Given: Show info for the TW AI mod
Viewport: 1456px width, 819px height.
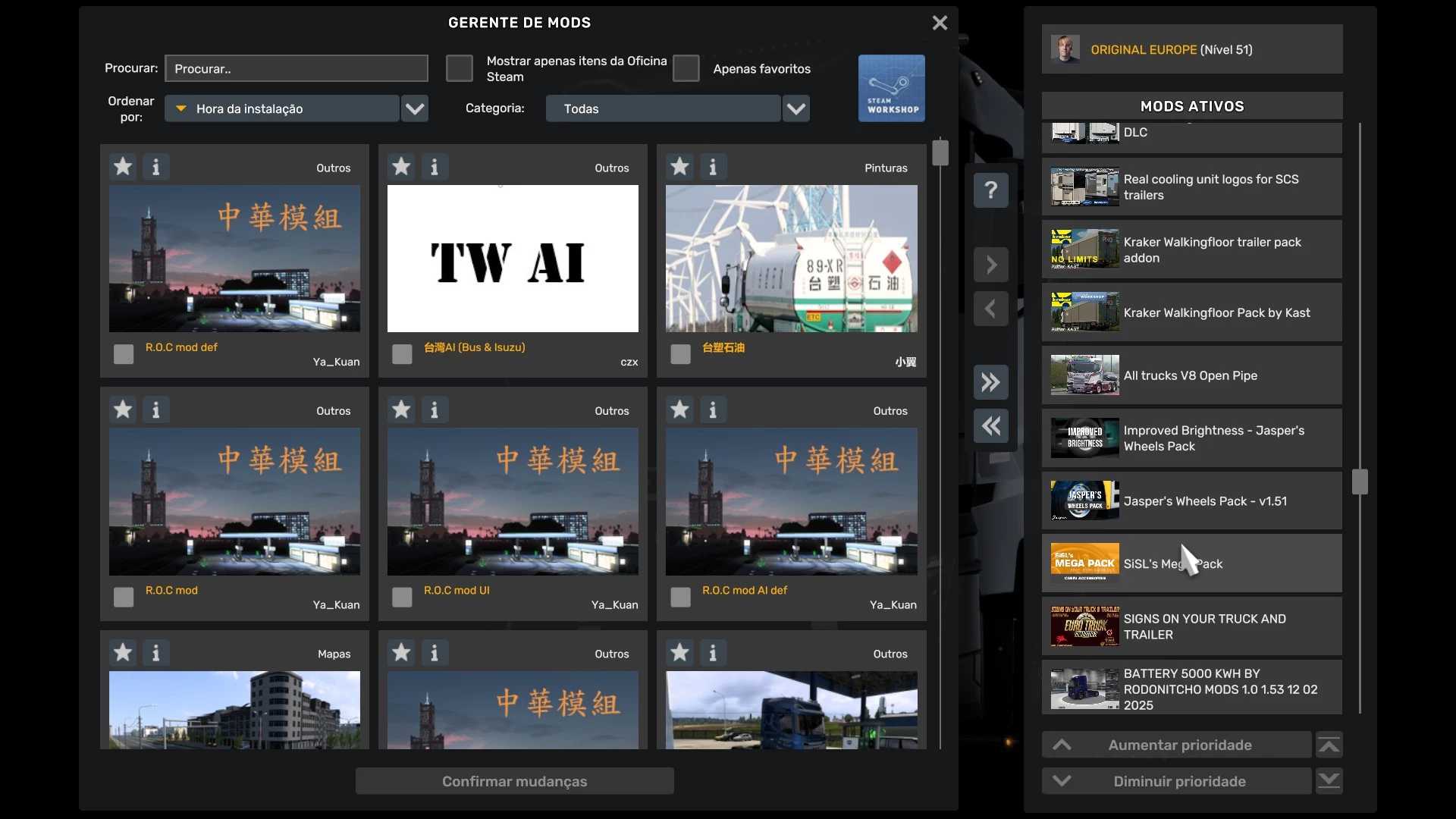Looking at the screenshot, I should (435, 167).
